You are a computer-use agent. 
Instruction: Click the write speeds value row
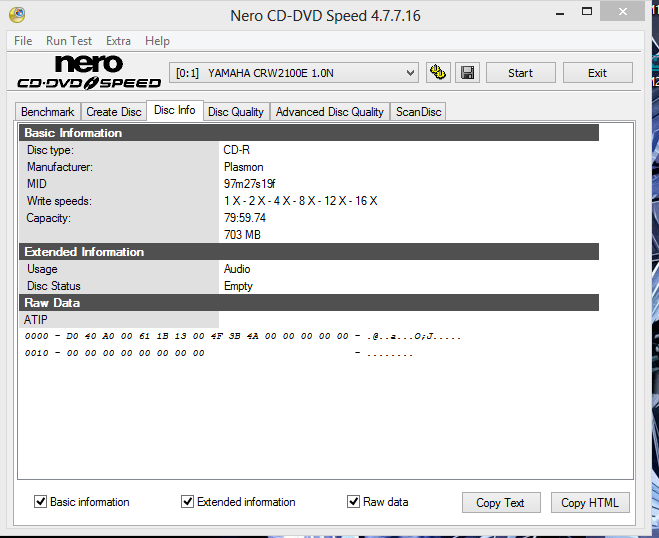click(x=301, y=201)
